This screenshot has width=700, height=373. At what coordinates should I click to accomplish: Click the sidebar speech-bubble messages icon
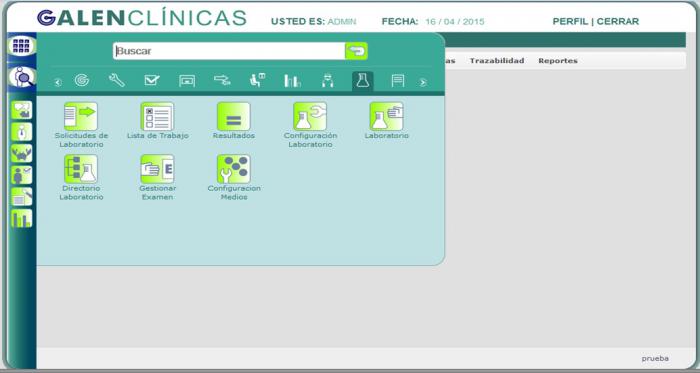21,110
